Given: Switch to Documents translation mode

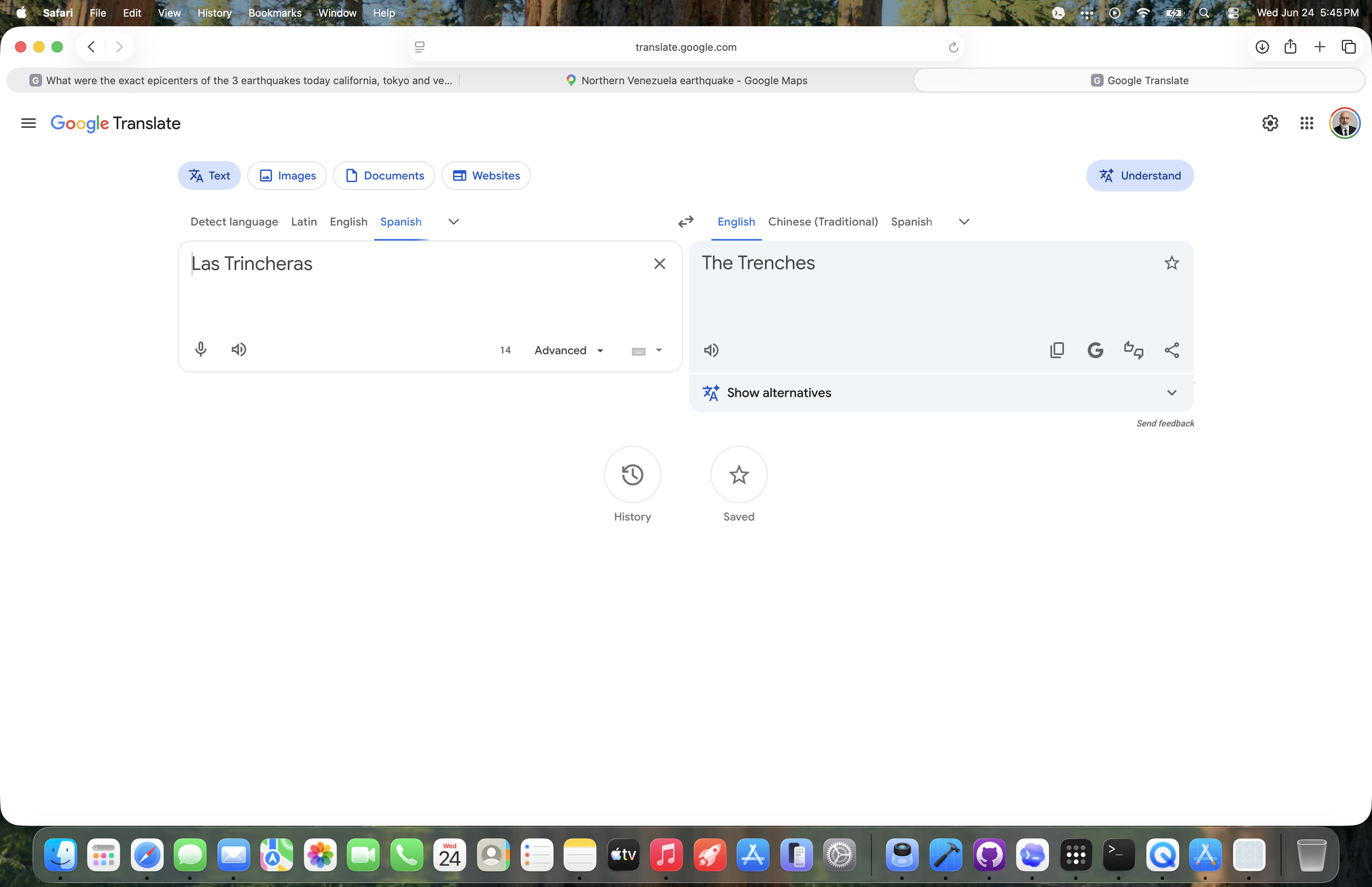Looking at the screenshot, I should 384,176.
